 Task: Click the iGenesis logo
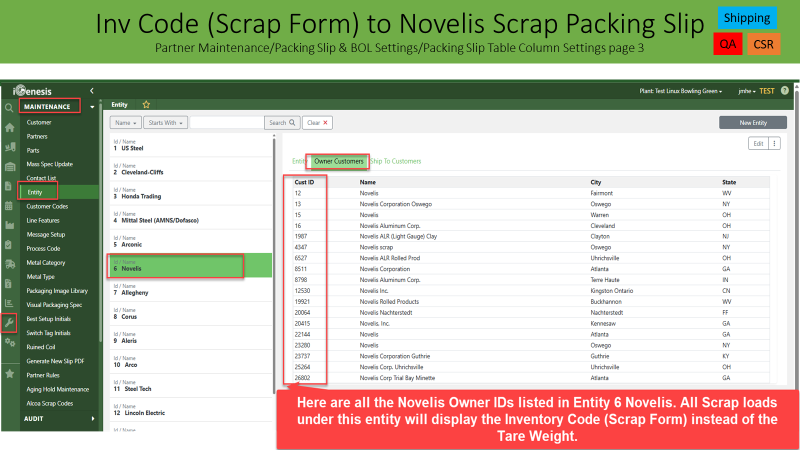tap(33, 91)
